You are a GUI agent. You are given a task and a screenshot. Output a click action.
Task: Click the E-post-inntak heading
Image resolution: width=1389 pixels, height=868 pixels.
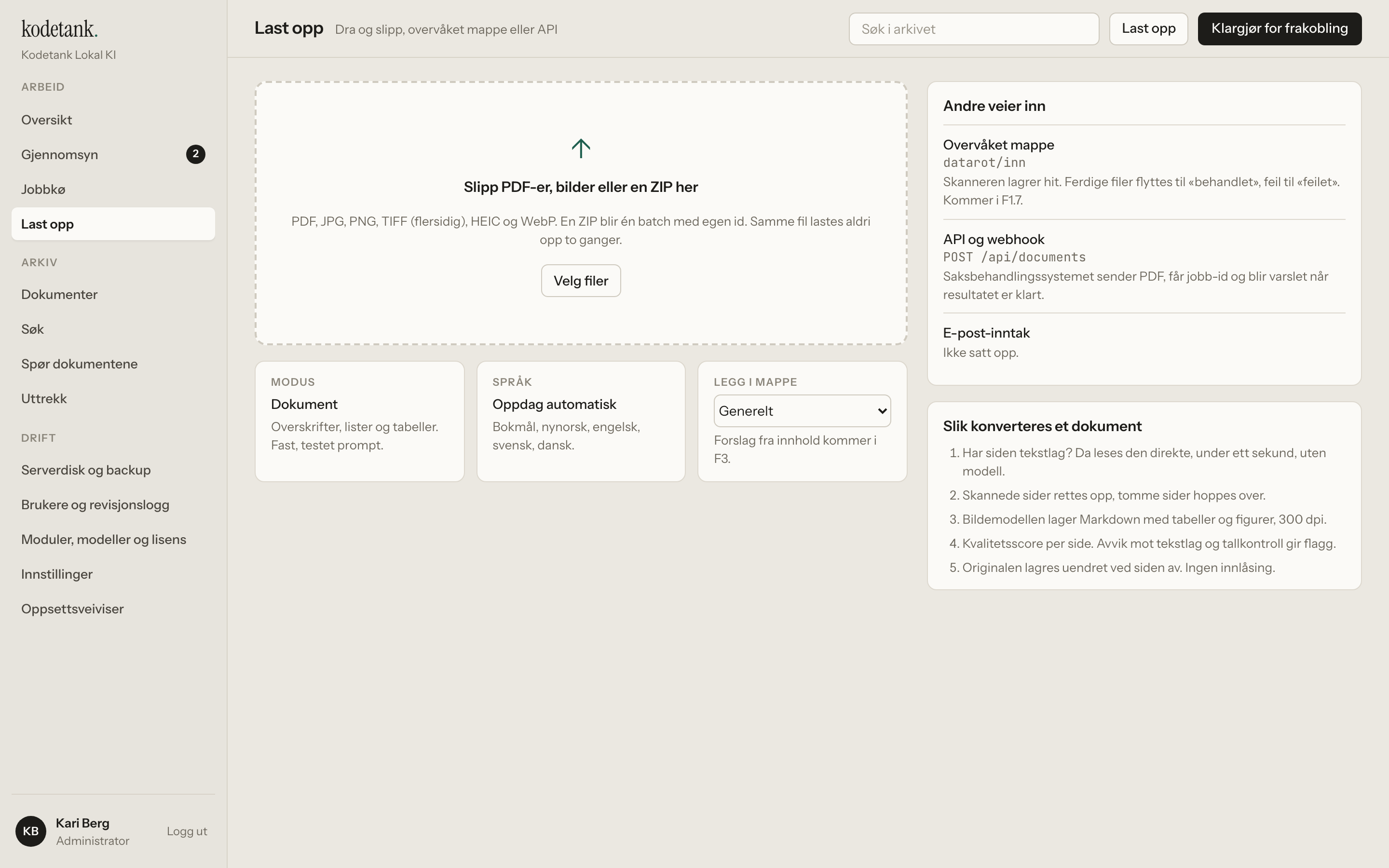pyautogui.click(x=986, y=333)
